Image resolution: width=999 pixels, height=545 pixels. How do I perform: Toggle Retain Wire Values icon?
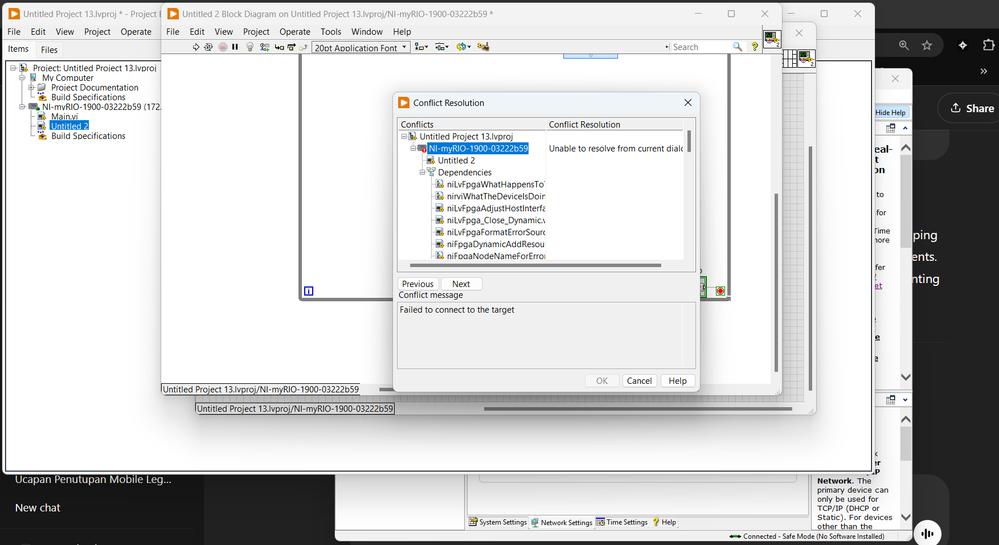point(265,47)
